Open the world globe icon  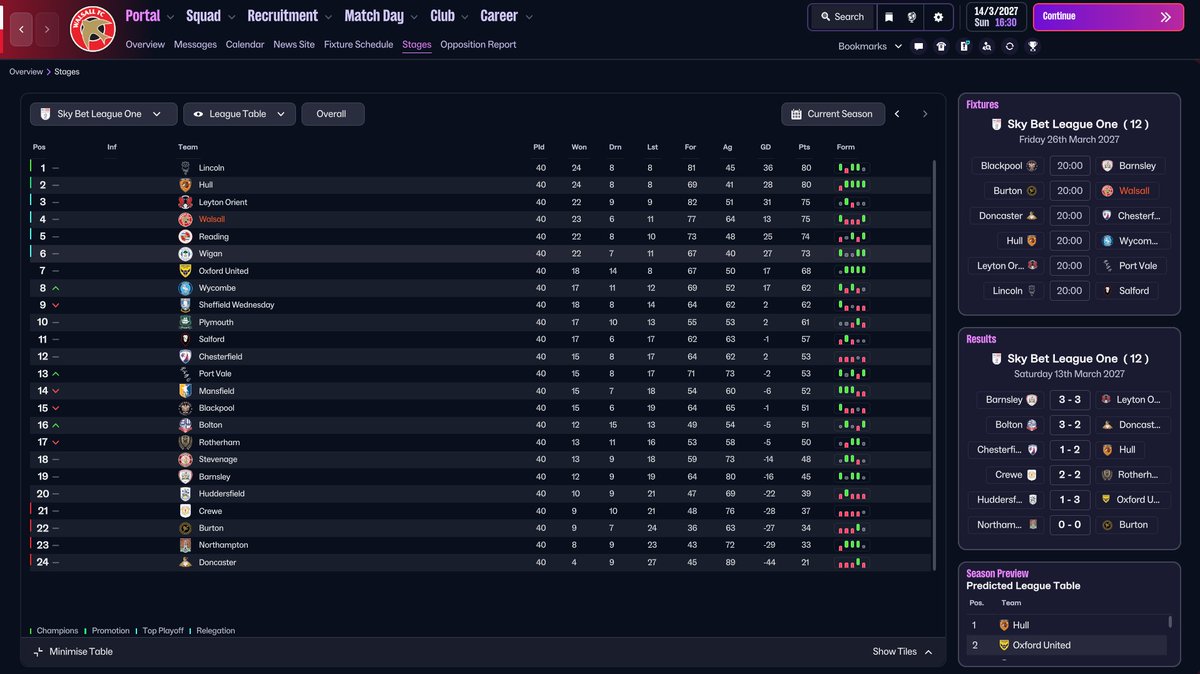point(913,17)
